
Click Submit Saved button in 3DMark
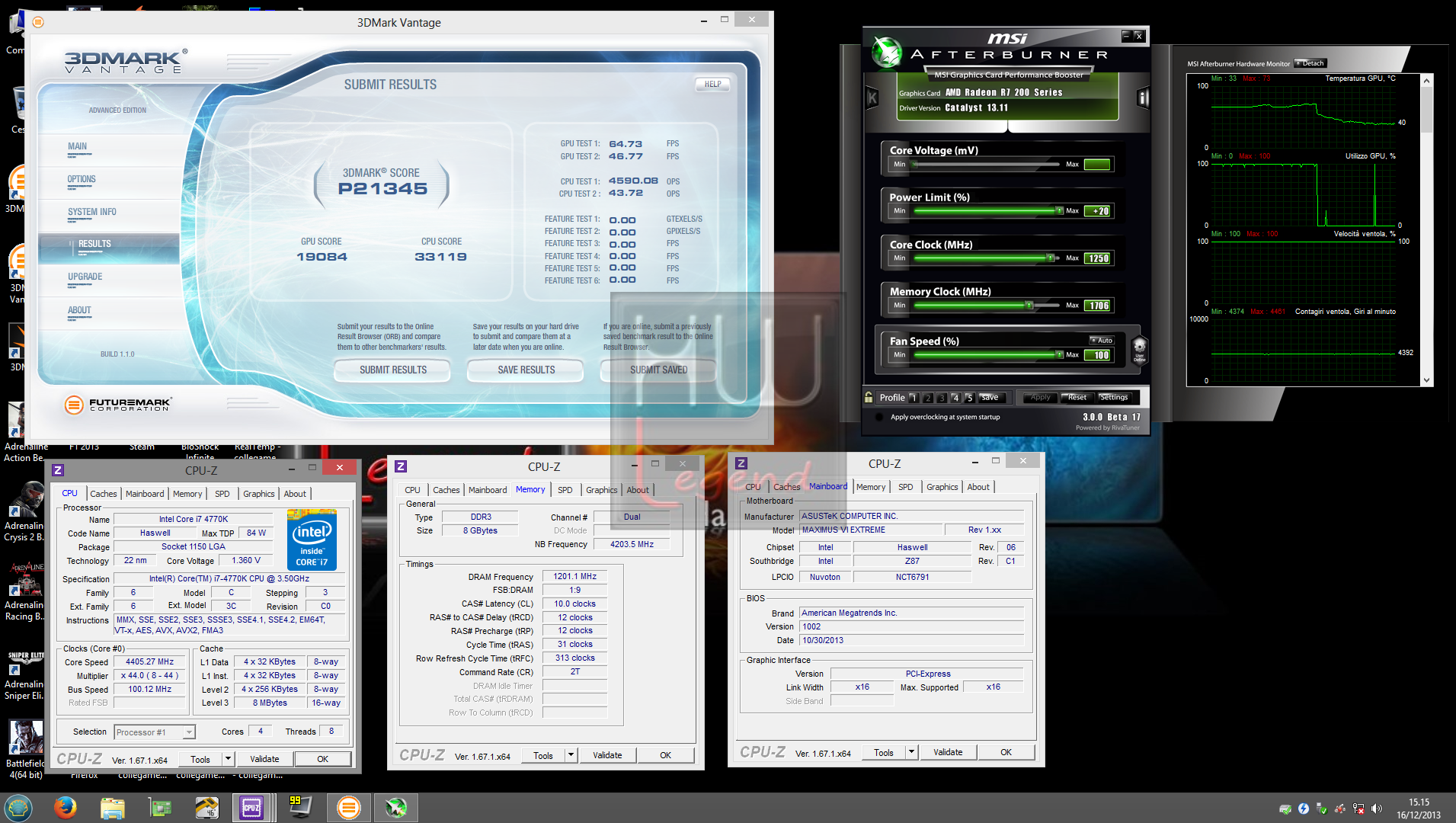click(659, 370)
